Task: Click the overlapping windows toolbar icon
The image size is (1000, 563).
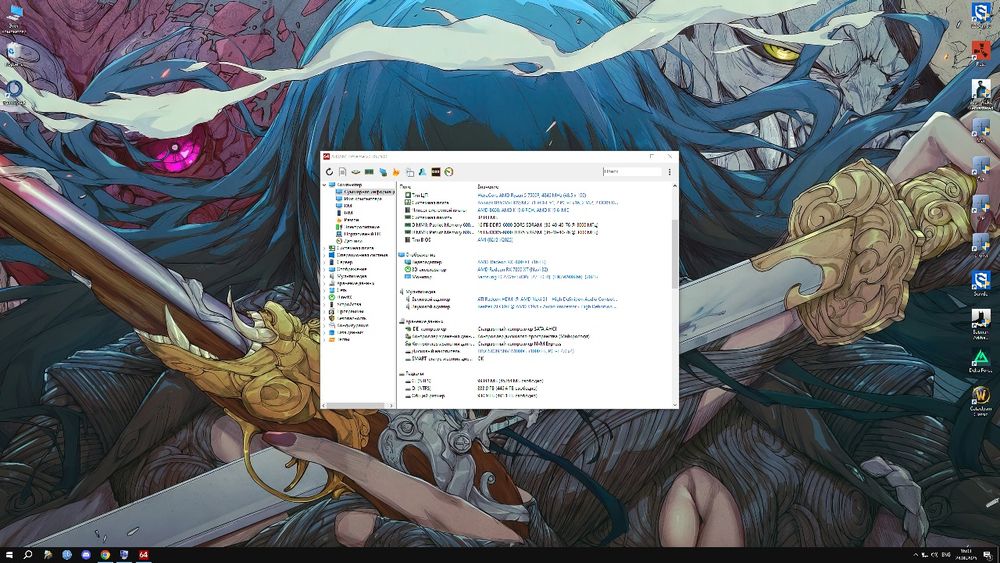Action: click(x=409, y=172)
